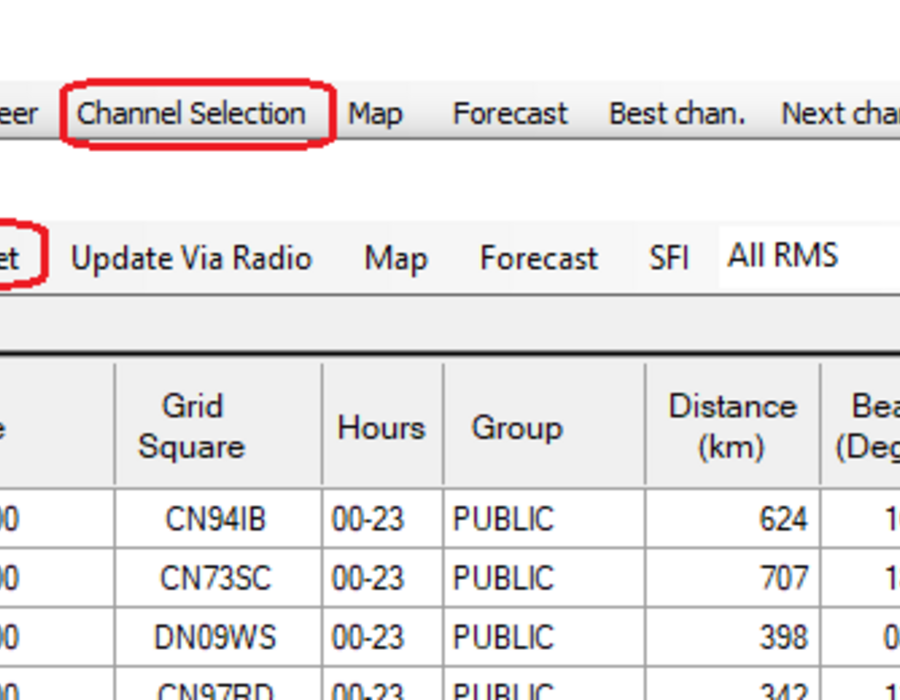Click the 398 distance cell
Screen dimensions: 900x700
coord(732,637)
